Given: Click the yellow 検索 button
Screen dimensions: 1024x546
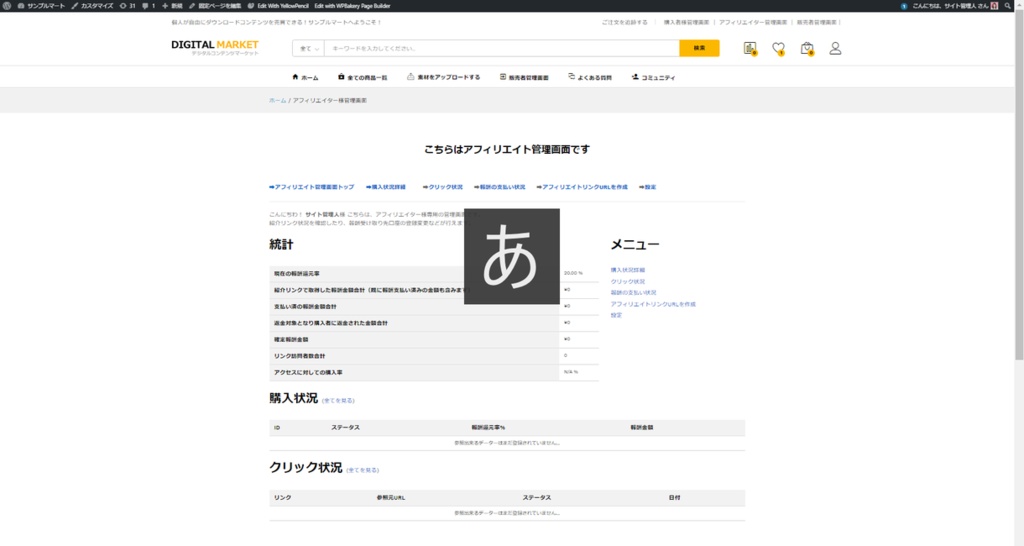Looking at the screenshot, I should click(x=699, y=48).
